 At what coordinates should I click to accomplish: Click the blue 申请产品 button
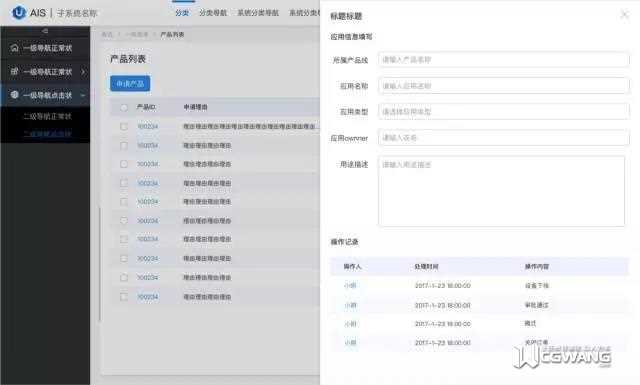(130, 84)
